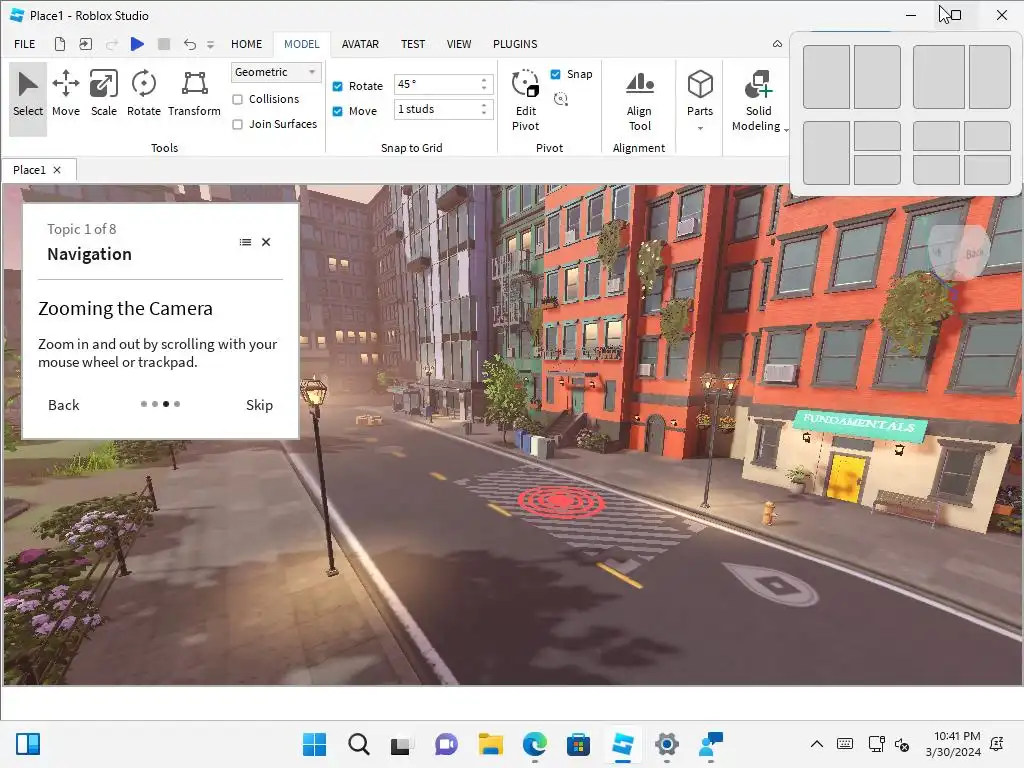This screenshot has width=1024, height=768.
Task: Enable Join Surfaces checkbox
Action: (x=238, y=124)
